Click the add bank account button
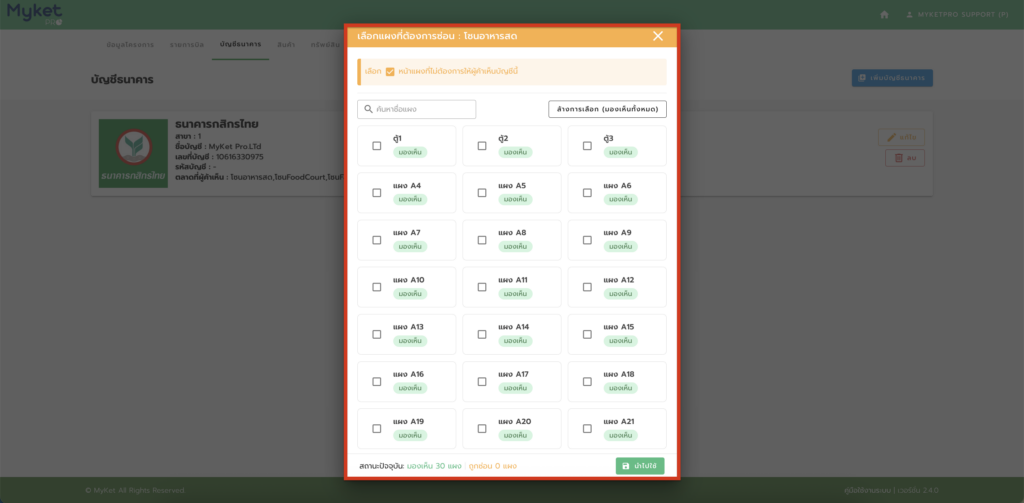The width and height of the screenshot is (1024, 503). click(x=892, y=78)
